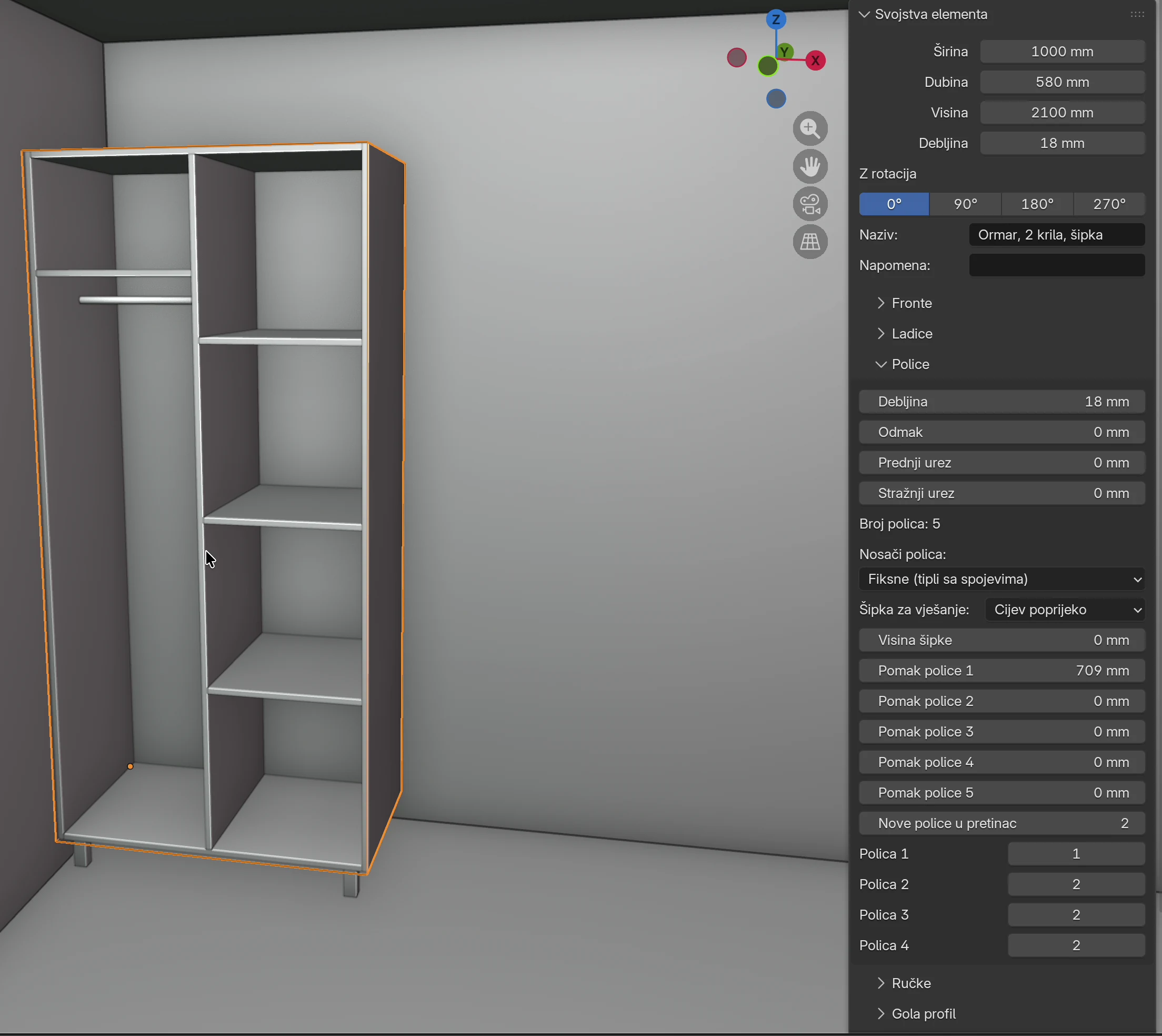Click the zoom magnifier viewport icon

(x=810, y=128)
